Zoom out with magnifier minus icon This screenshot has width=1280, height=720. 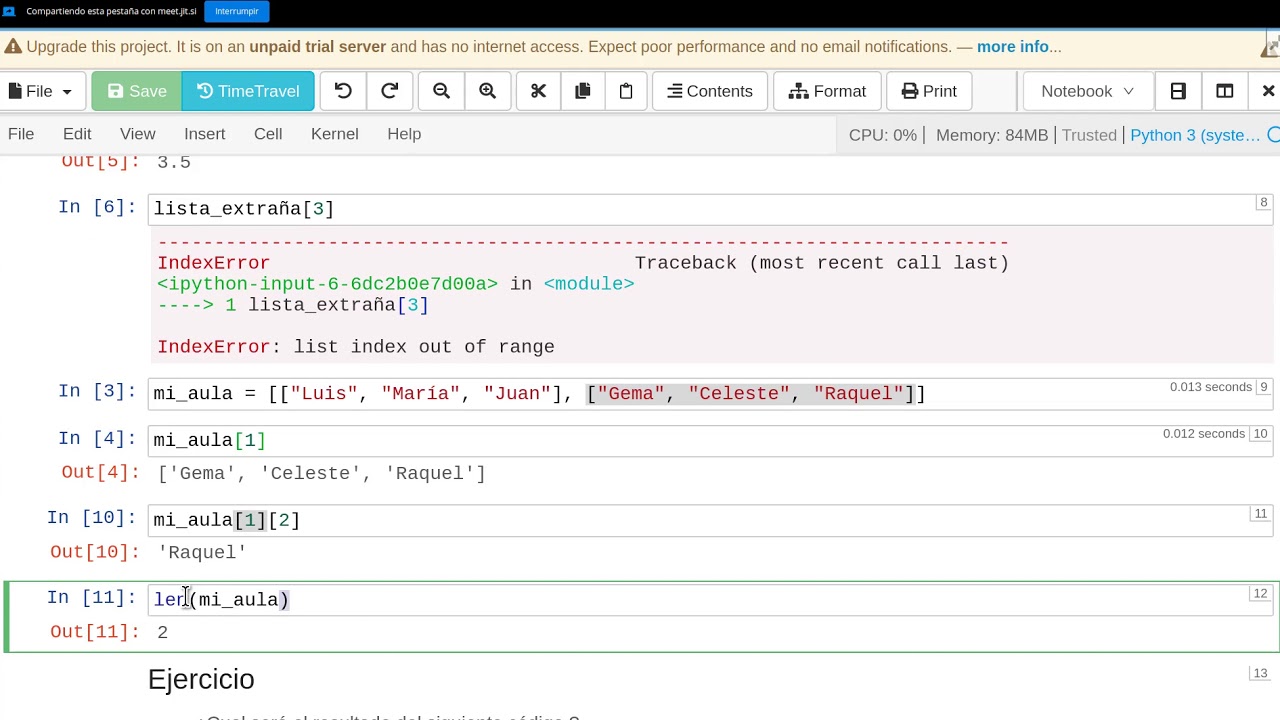[441, 91]
